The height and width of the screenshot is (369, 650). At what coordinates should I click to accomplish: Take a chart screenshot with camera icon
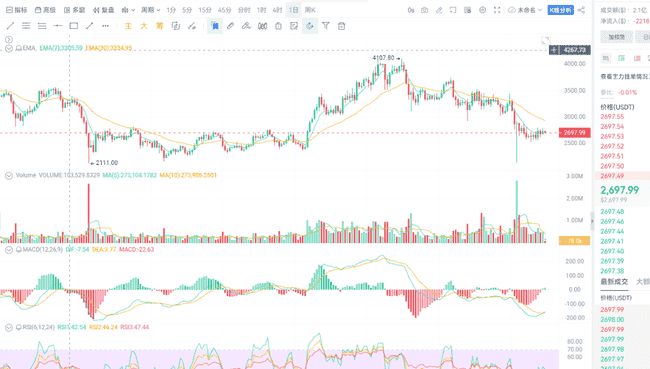click(x=424, y=10)
